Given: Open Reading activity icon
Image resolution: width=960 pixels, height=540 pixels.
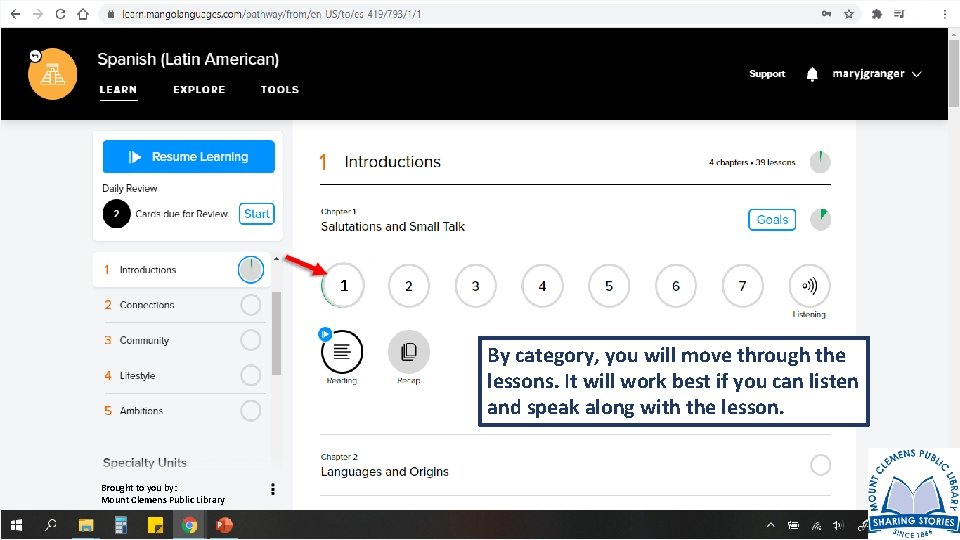Looking at the screenshot, I should click(342, 351).
